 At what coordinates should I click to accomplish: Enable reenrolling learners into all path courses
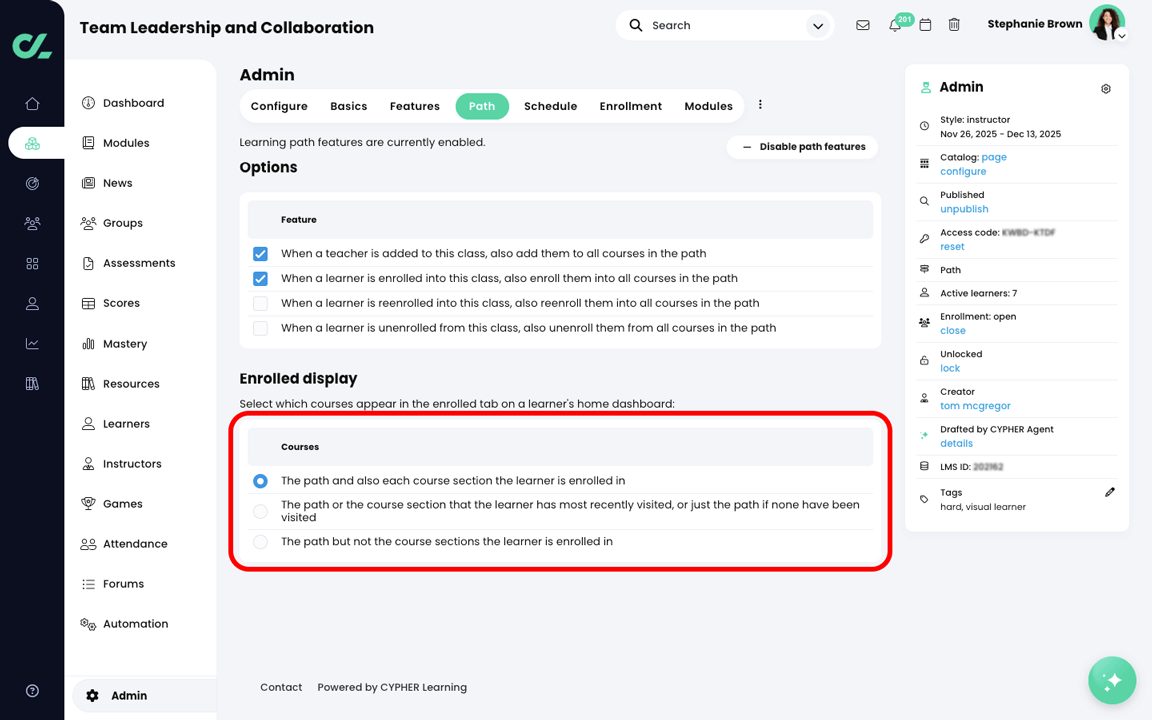tap(260, 303)
